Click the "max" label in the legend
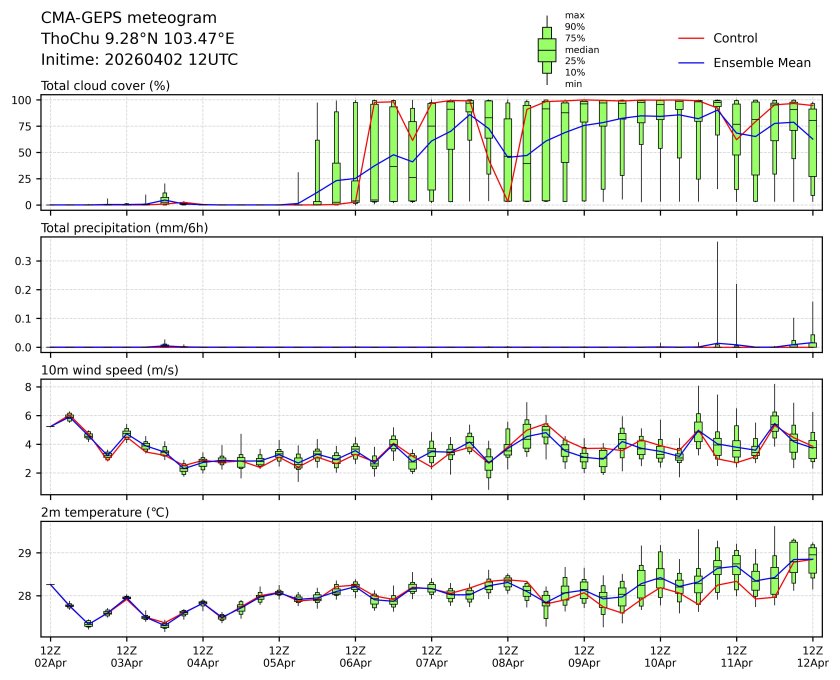The image size is (840, 680). (574, 16)
